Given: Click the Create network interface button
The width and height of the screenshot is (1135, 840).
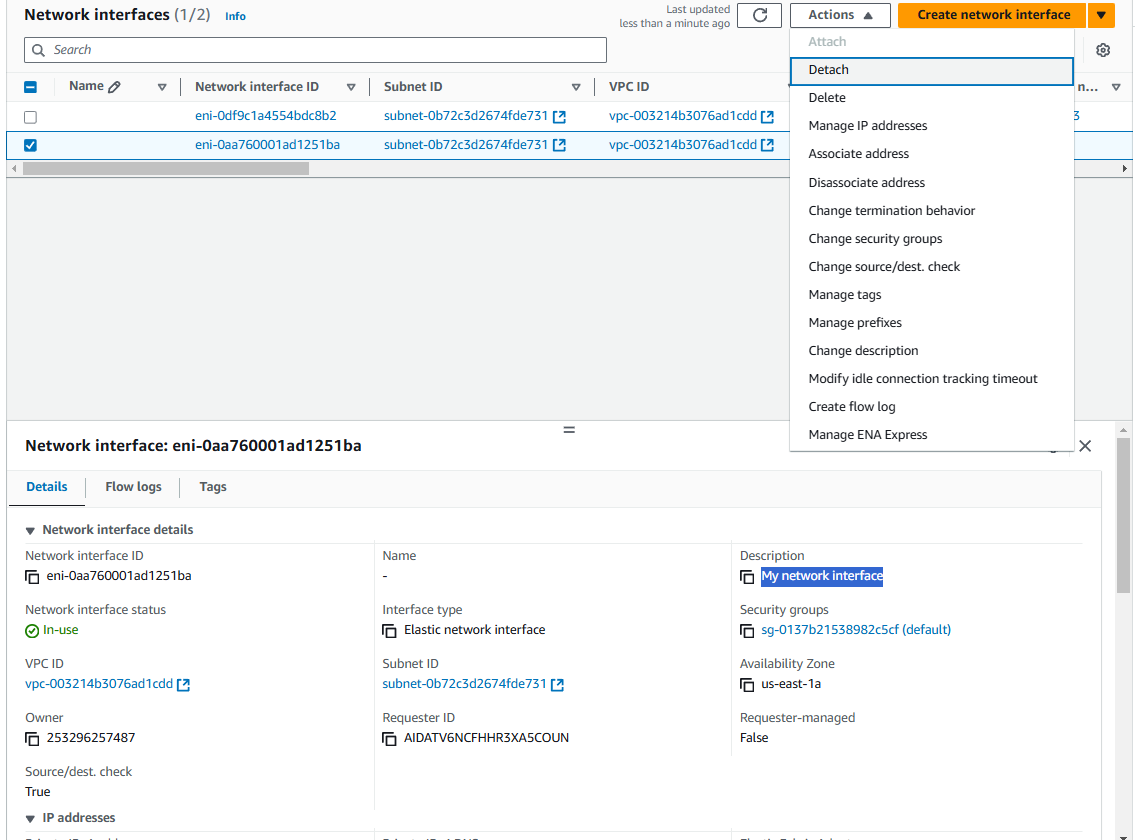Looking at the screenshot, I should [989, 15].
